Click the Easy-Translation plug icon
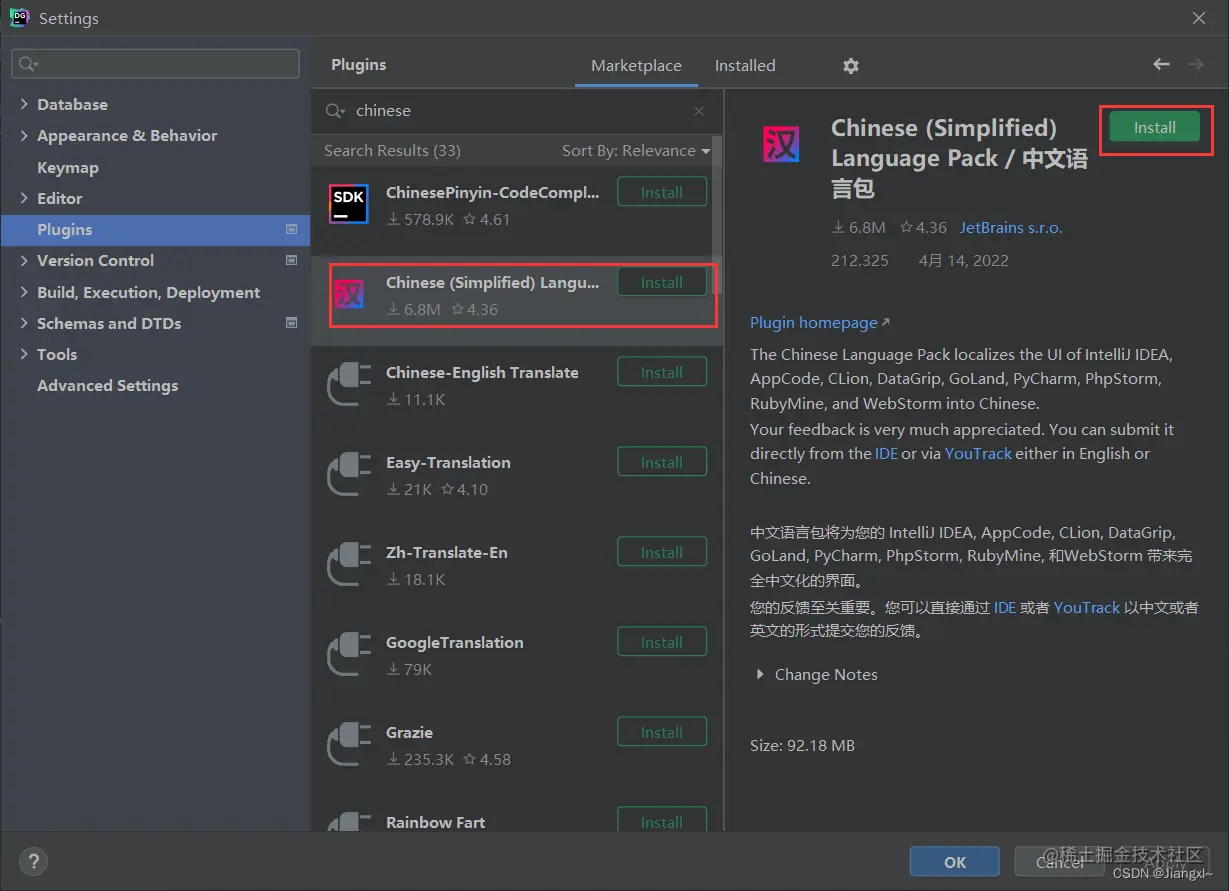This screenshot has height=891, width=1229. [349, 475]
